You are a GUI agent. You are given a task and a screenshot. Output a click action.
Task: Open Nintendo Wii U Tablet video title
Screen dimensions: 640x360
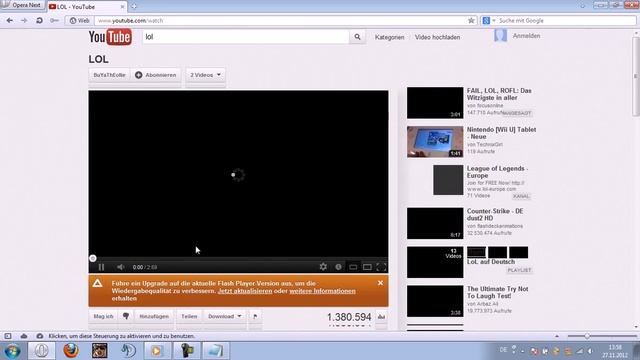501,133
